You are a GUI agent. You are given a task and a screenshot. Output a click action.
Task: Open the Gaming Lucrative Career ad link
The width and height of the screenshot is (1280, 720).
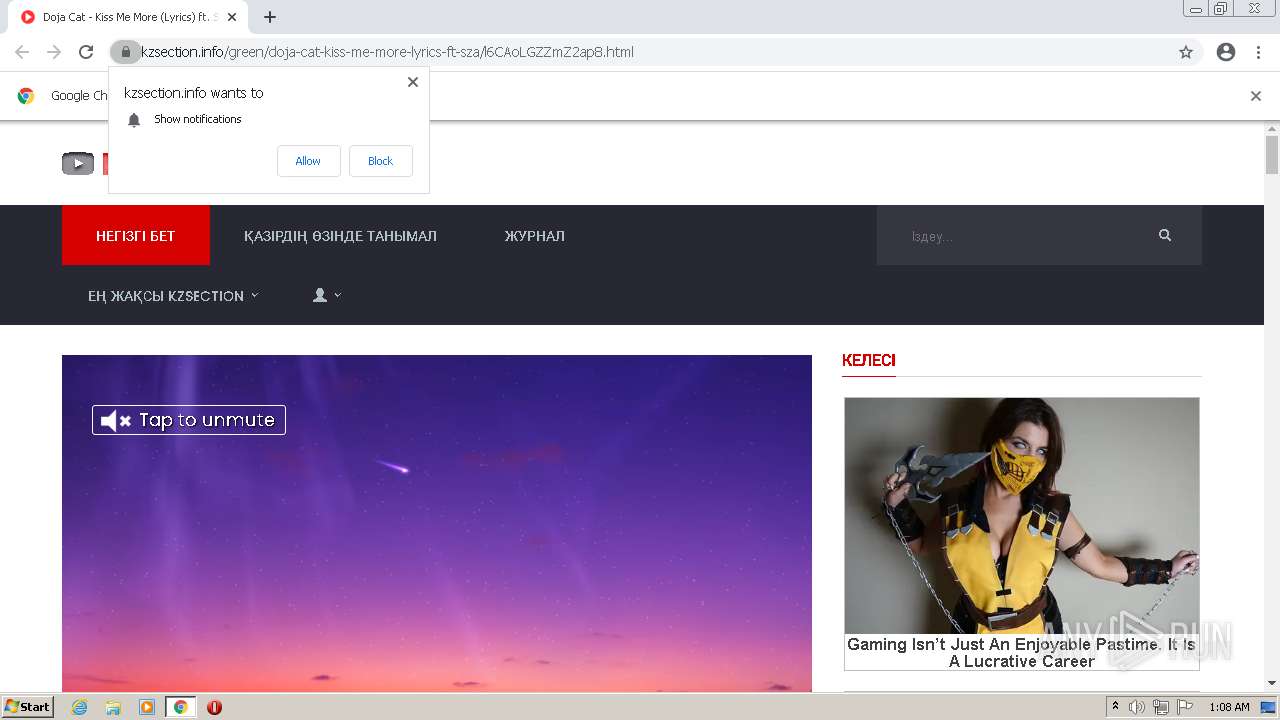click(1021, 653)
